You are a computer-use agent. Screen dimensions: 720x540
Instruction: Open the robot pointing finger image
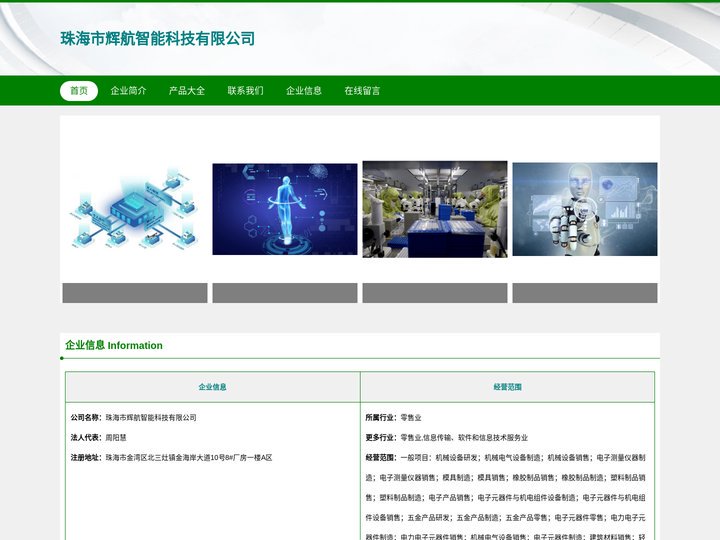click(x=585, y=209)
